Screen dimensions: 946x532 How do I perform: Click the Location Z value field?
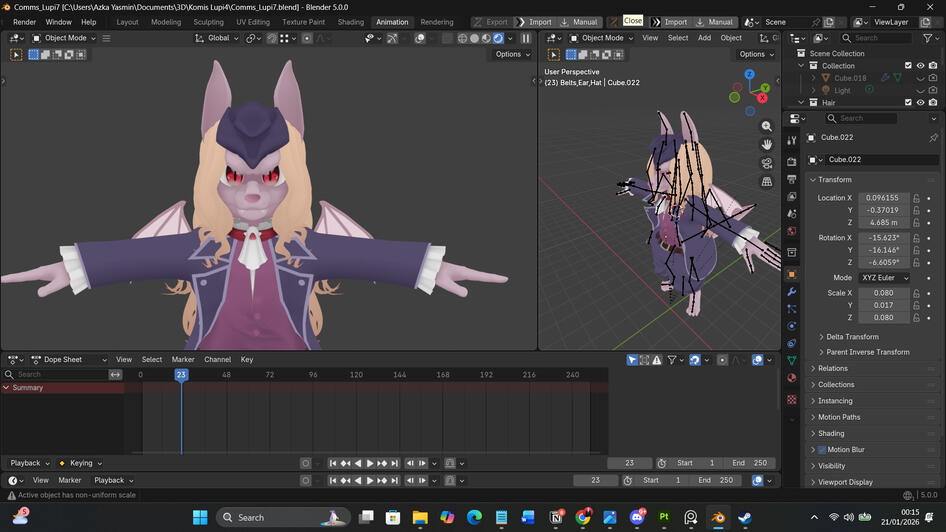coord(883,223)
